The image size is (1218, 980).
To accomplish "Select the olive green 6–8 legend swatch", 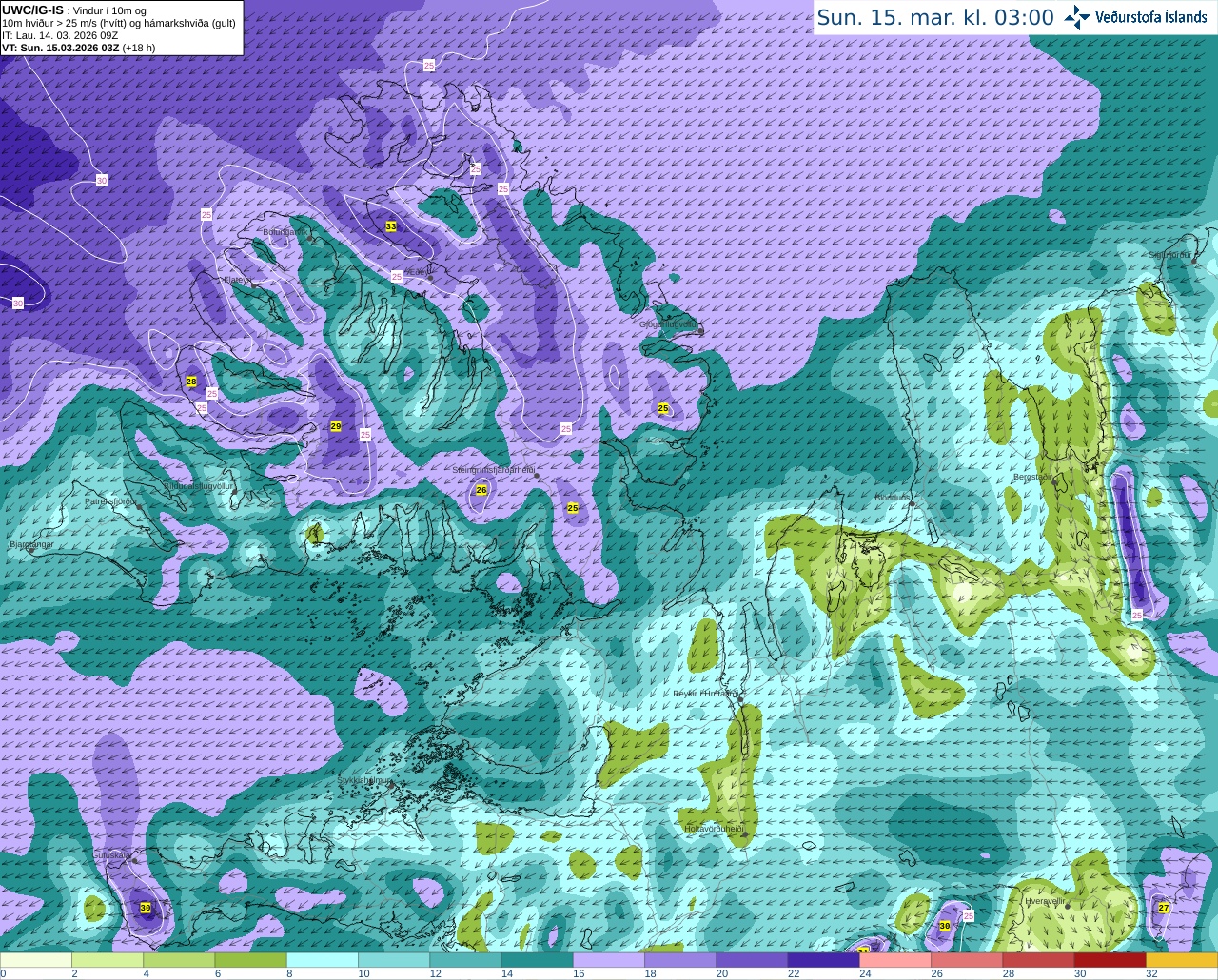I will pyautogui.click(x=250, y=960).
